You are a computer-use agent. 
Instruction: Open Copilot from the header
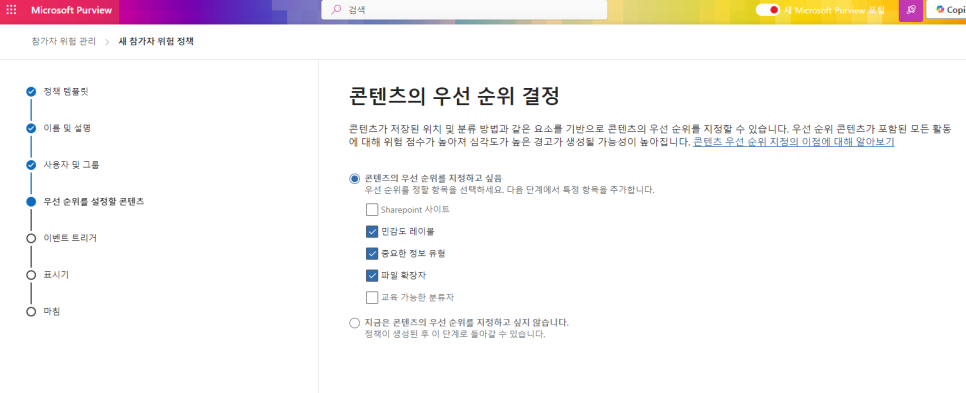946,10
